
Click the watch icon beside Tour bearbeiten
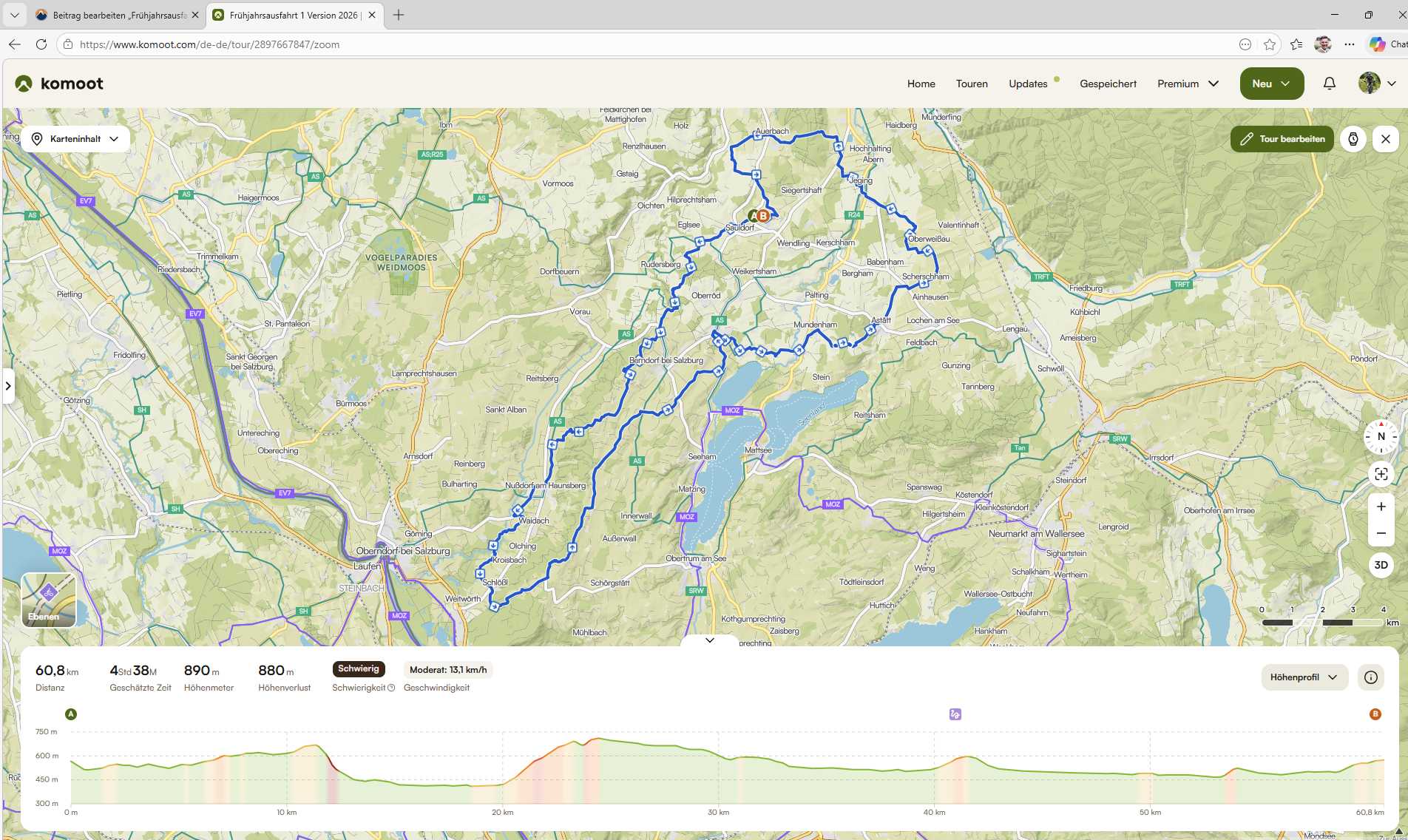[1353, 139]
